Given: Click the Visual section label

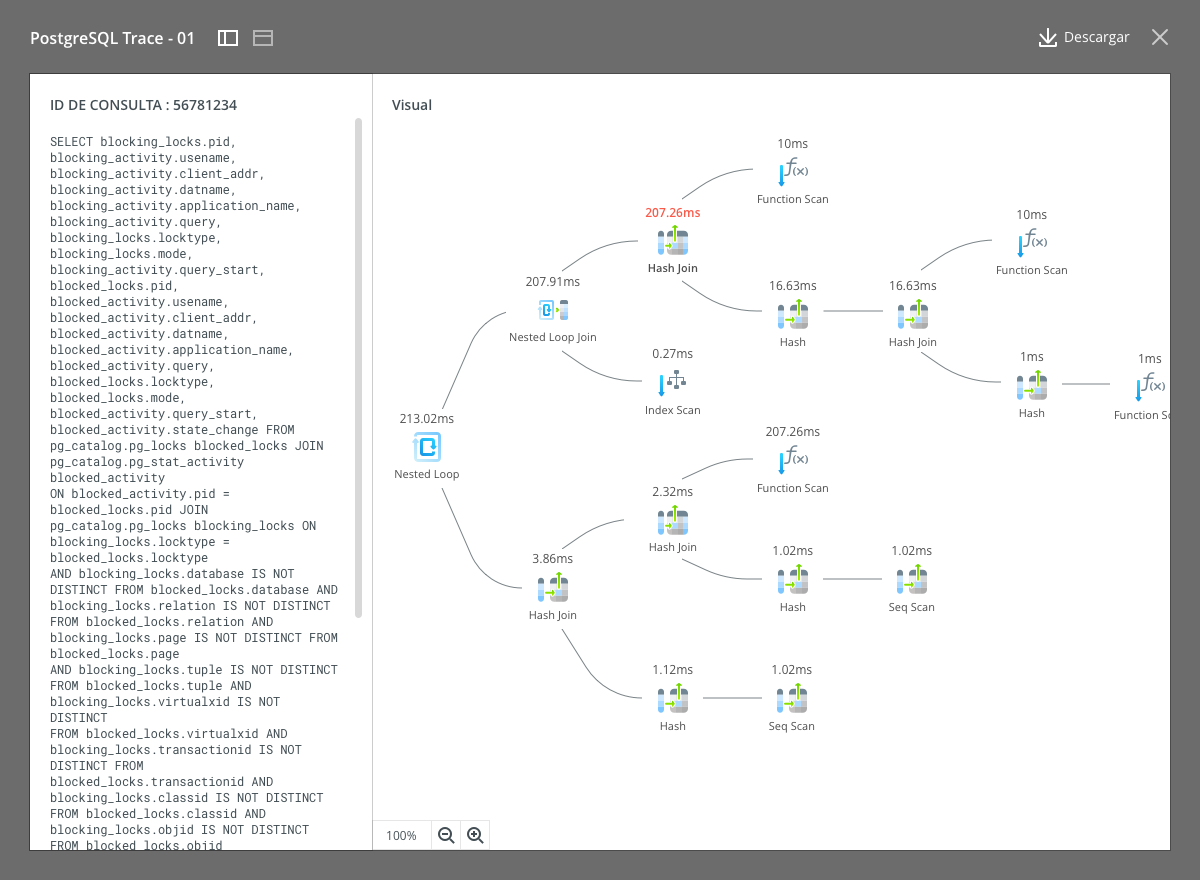Looking at the screenshot, I should click(x=412, y=105).
